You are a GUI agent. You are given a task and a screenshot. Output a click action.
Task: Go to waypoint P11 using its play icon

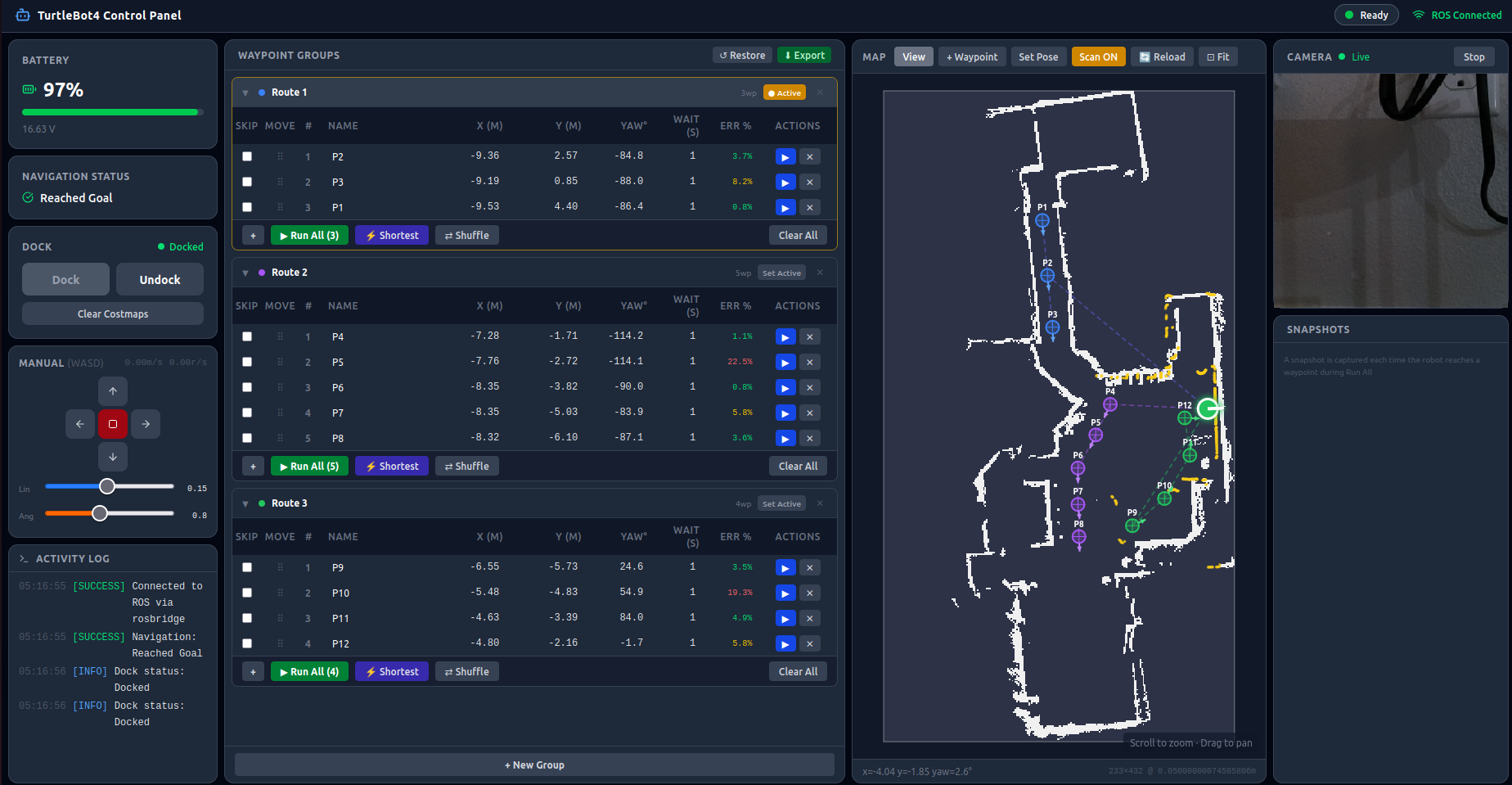(x=785, y=619)
